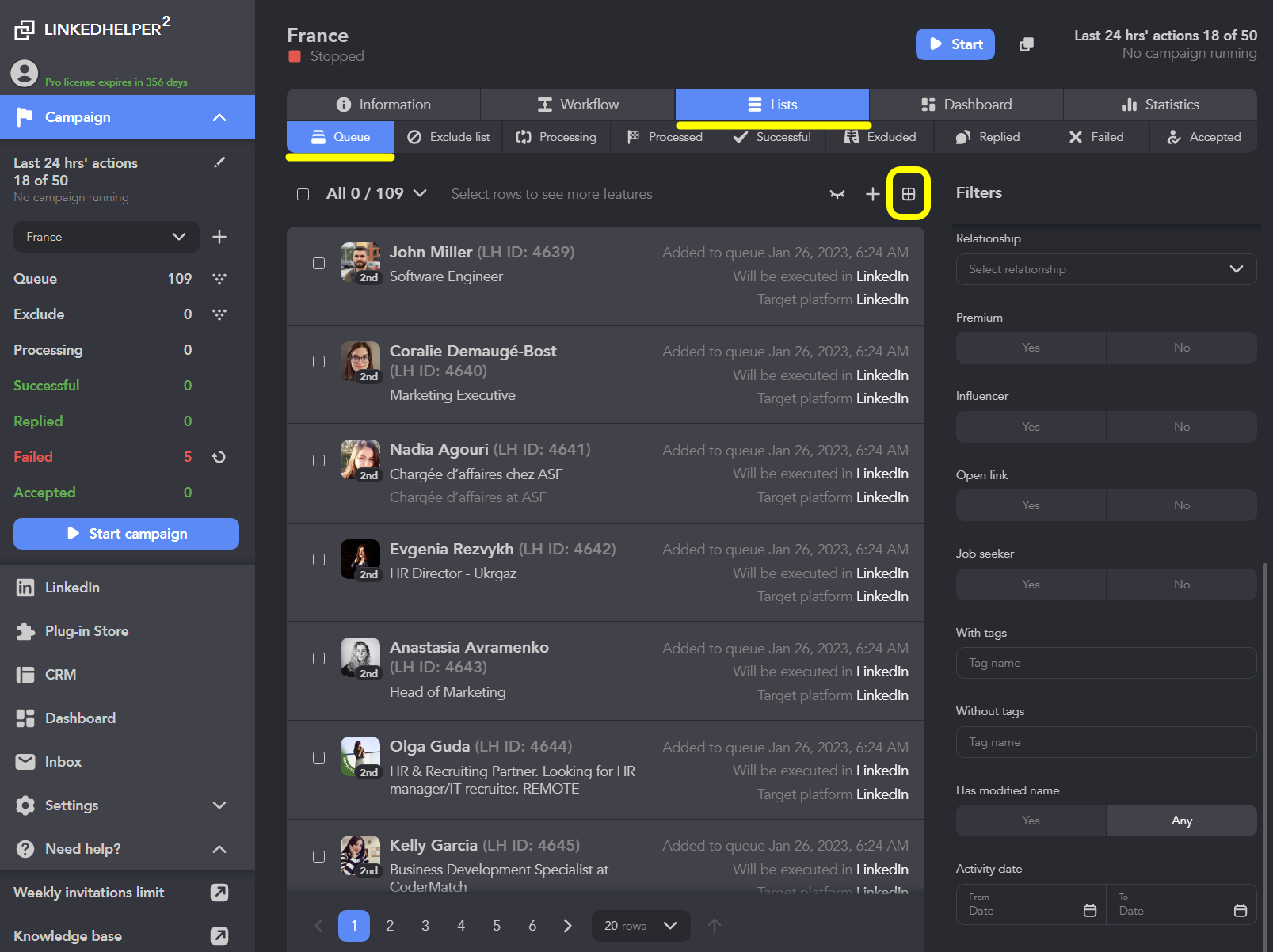This screenshot has width=1273, height=952.
Task: Open the Failed sub-tab
Action: point(1096,137)
